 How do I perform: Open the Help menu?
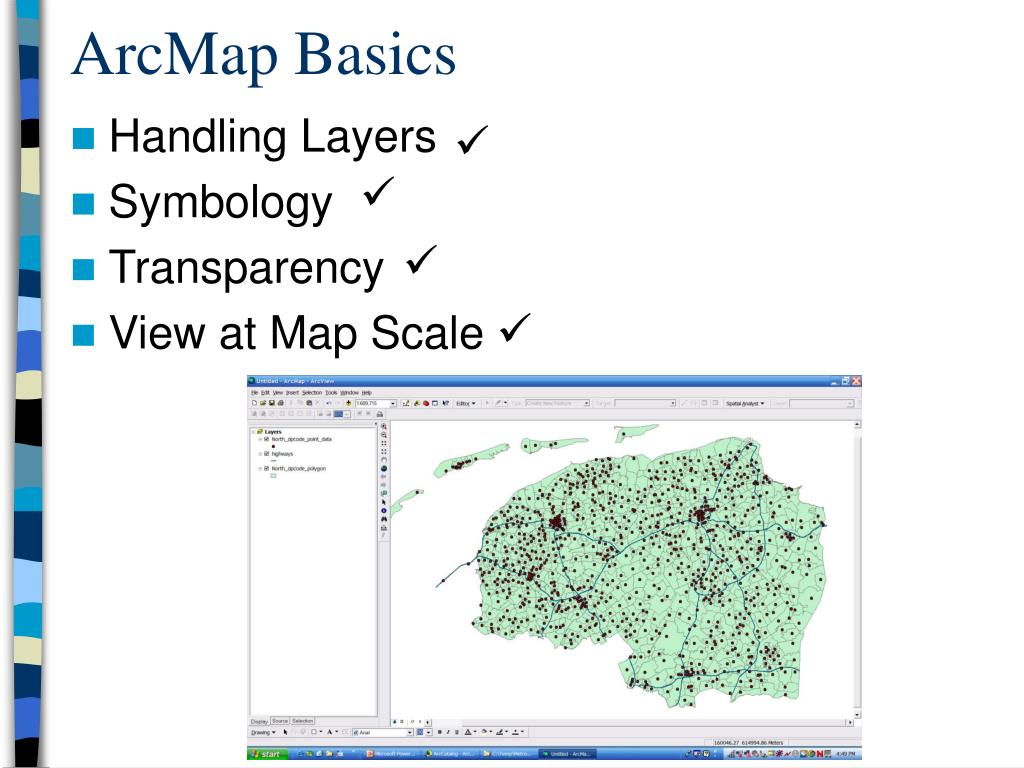(367, 392)
